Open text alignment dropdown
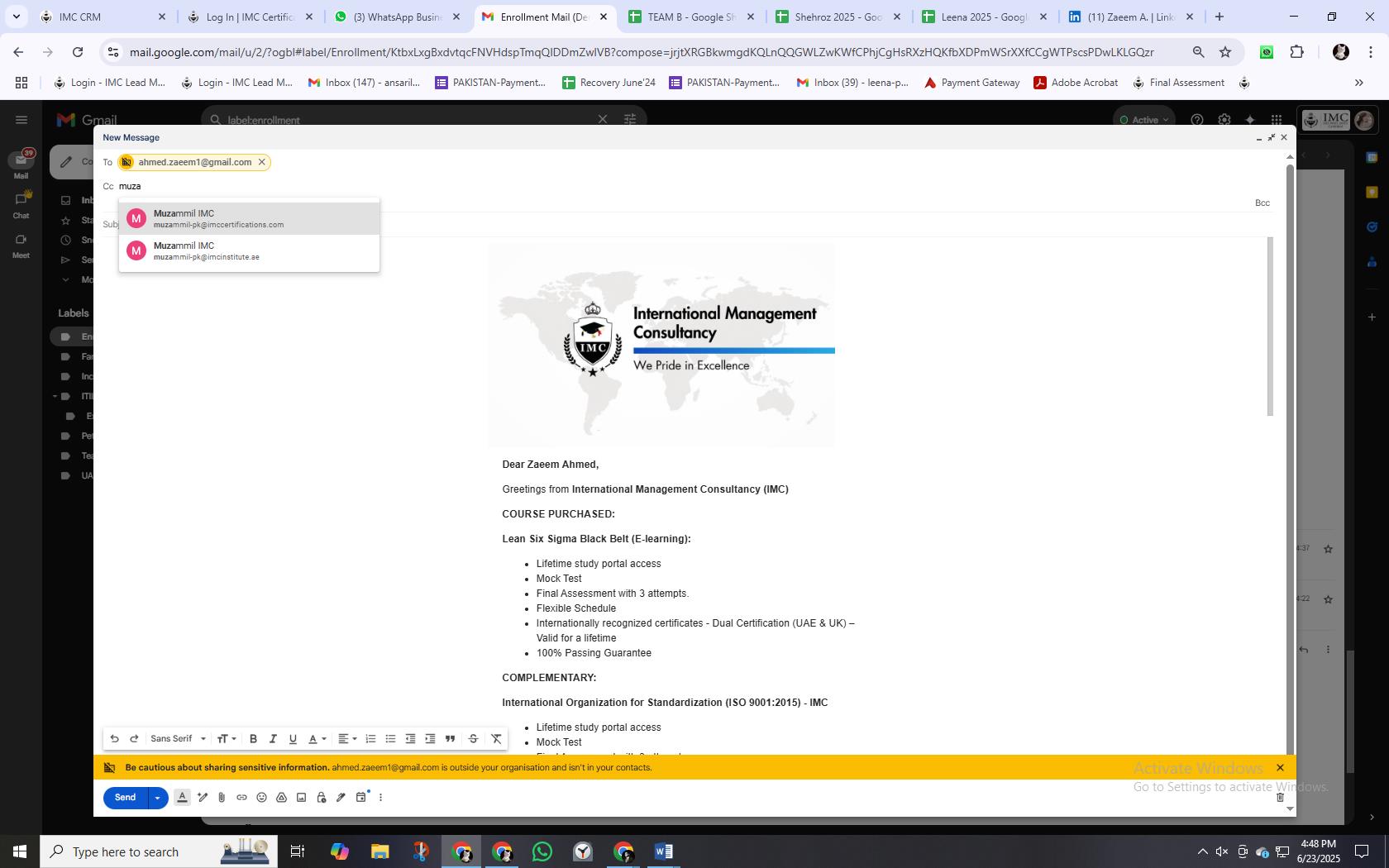 click(347, 739)
